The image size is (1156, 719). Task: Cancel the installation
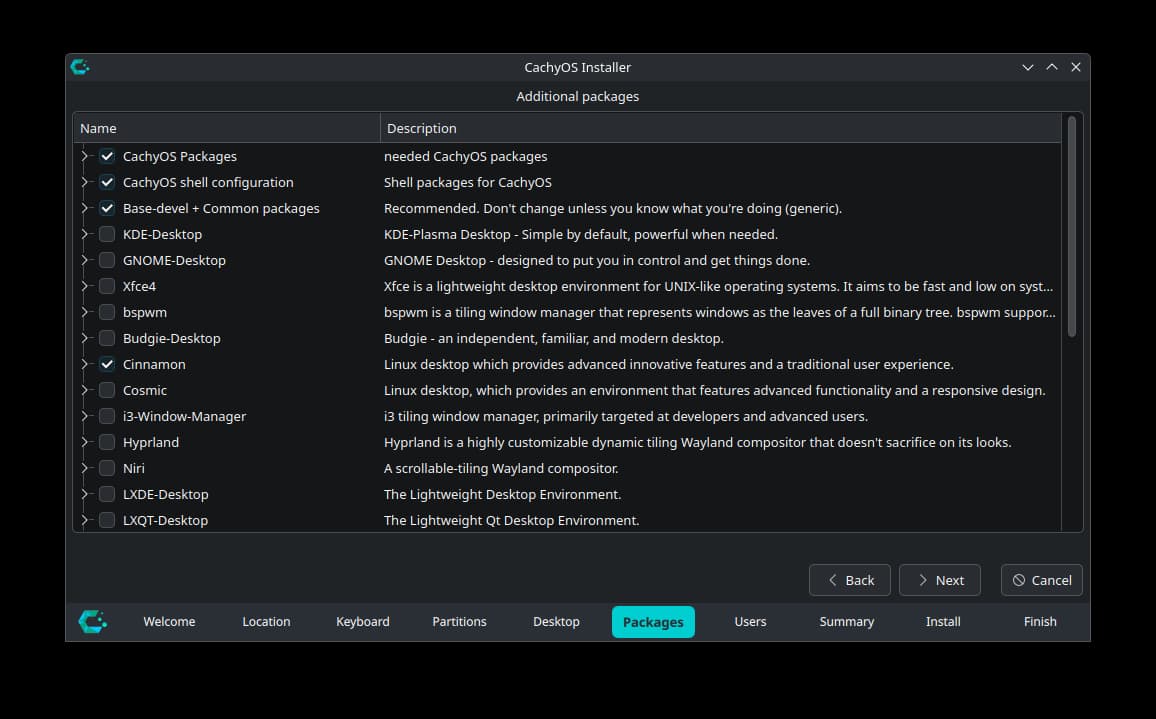click(1042, 580)
